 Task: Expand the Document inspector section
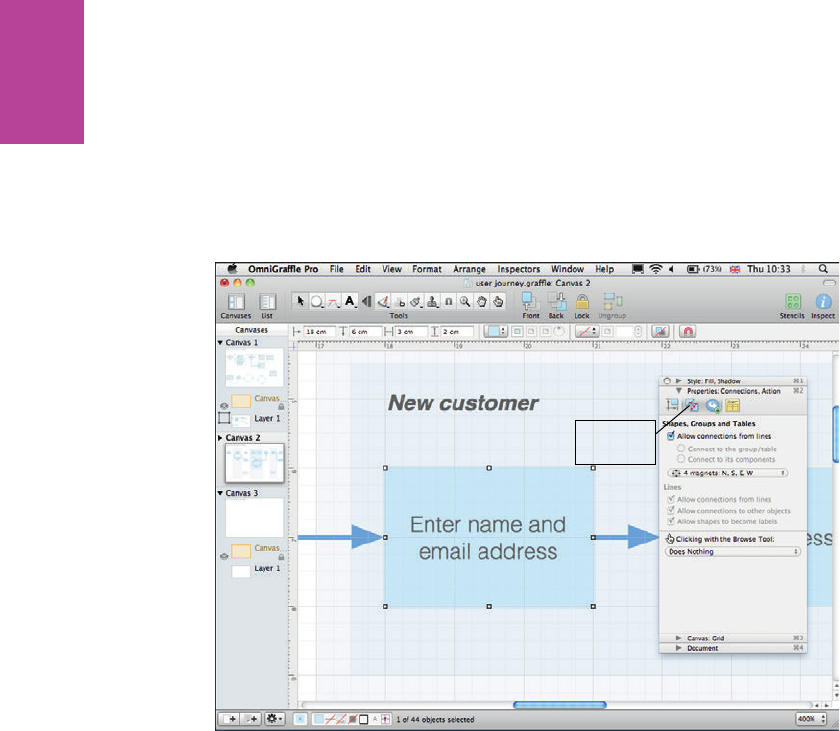679,648
